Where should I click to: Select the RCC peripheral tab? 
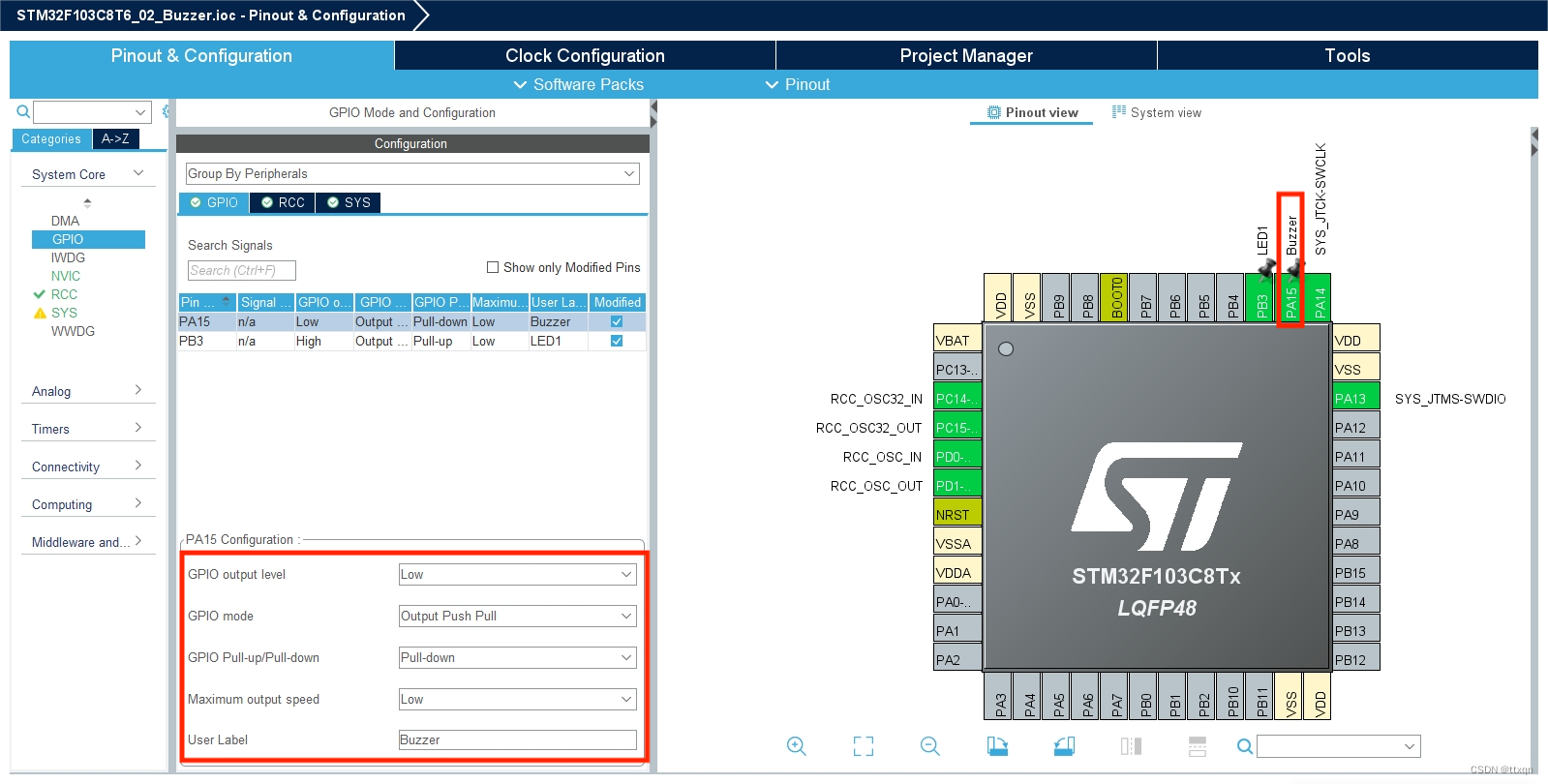[283, 202]
